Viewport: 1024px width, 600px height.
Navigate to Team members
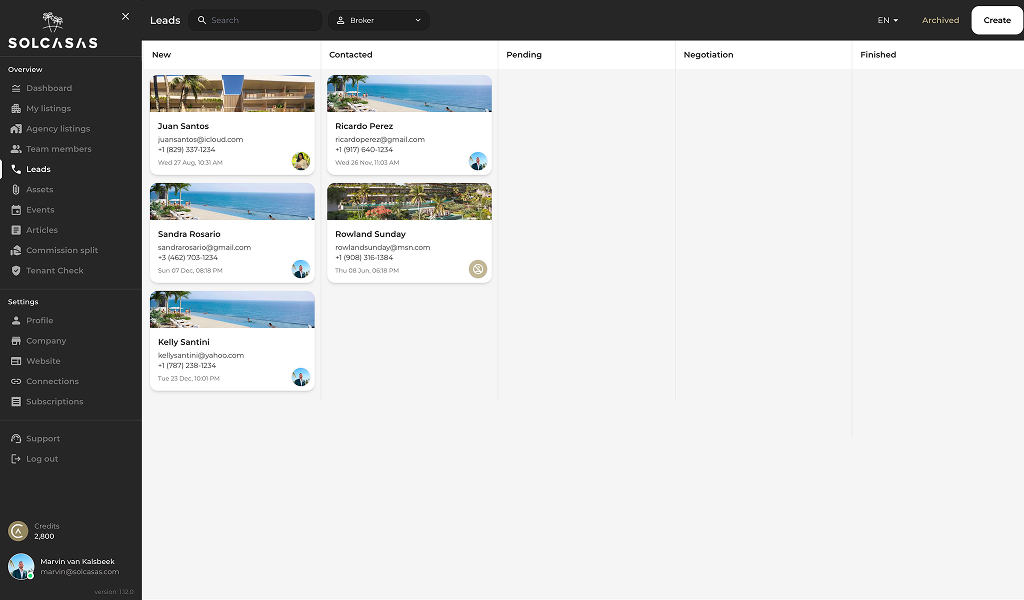point(58,148)
